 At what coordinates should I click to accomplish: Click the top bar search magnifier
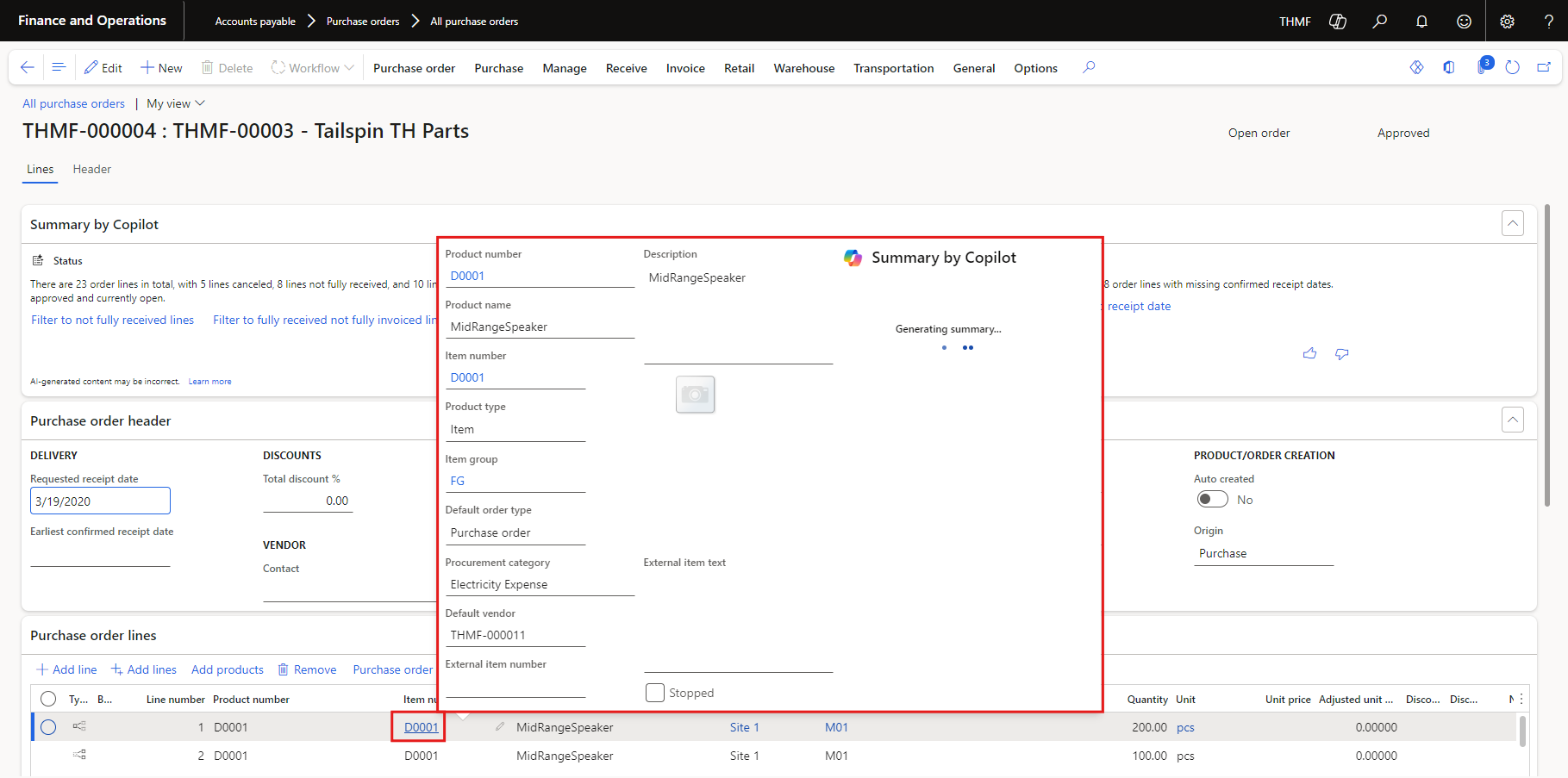[1380, 22]
